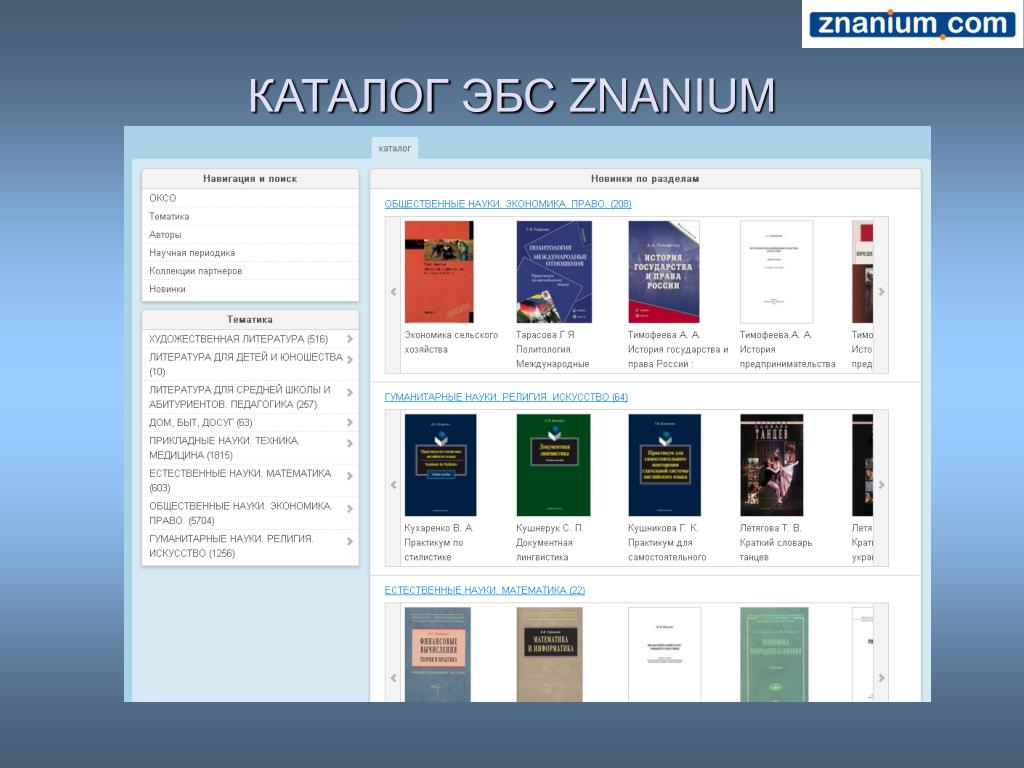Click previous arrow in natural sciences carousel
Image resolution: width=1024 pixels, height=768 pixels.
[393, 678]
